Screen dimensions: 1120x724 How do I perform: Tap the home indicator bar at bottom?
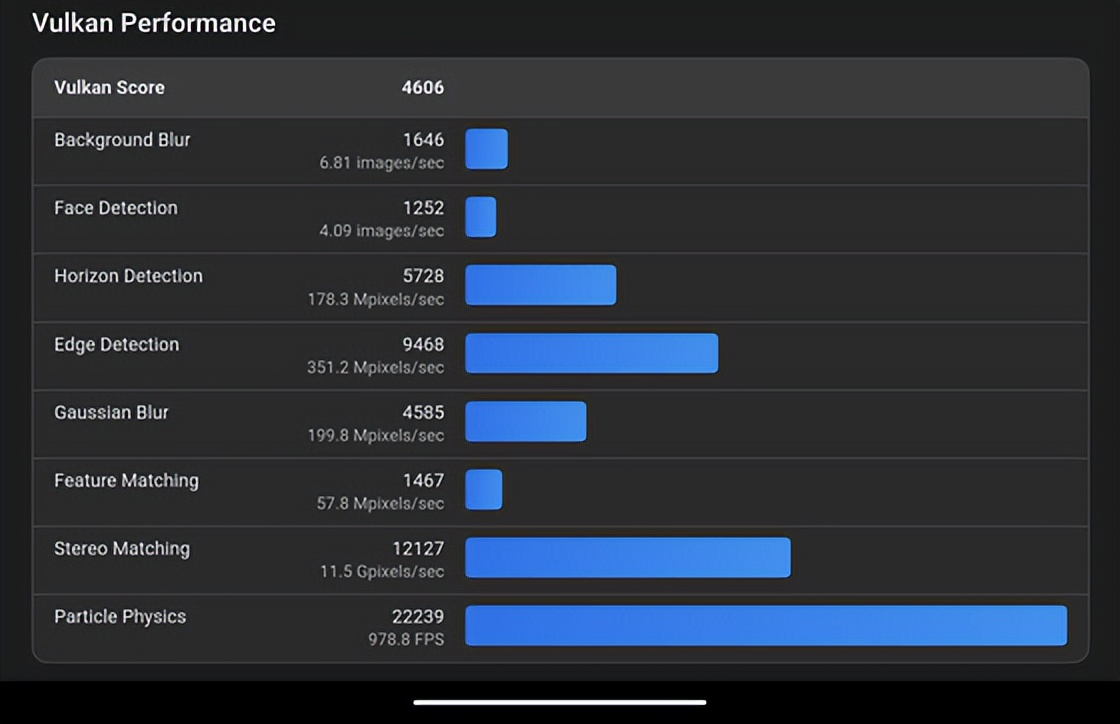[x=560, y=702]
